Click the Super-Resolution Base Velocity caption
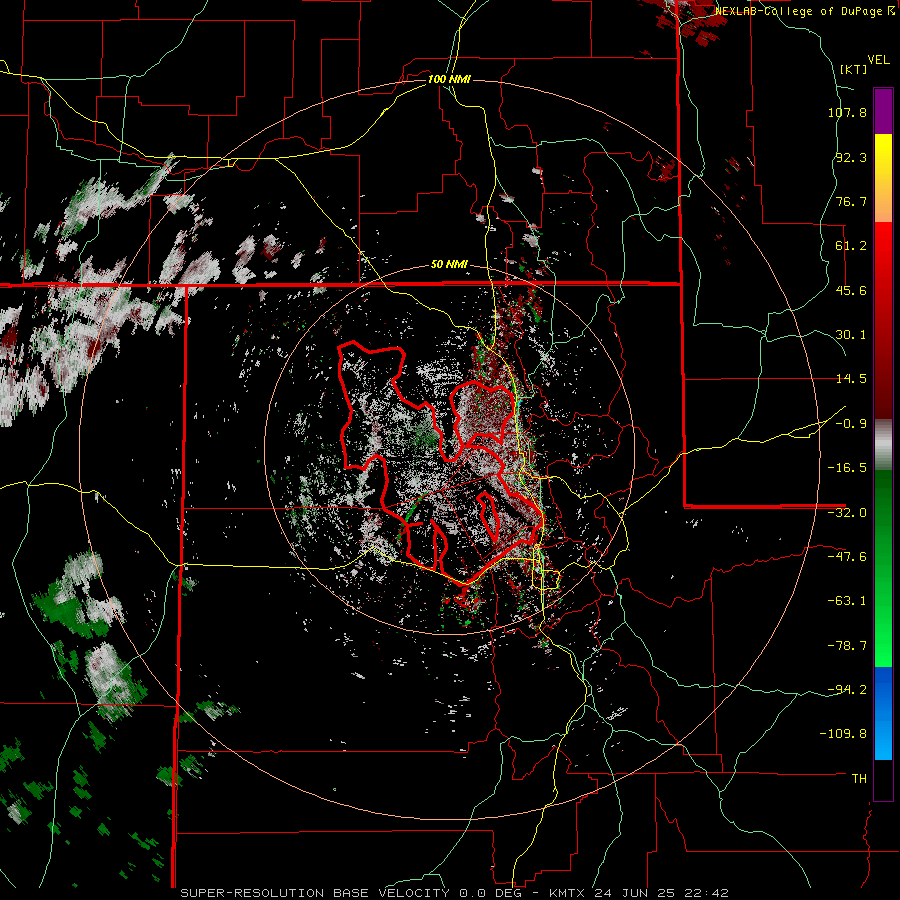900x900 pixels. [455, 893]
